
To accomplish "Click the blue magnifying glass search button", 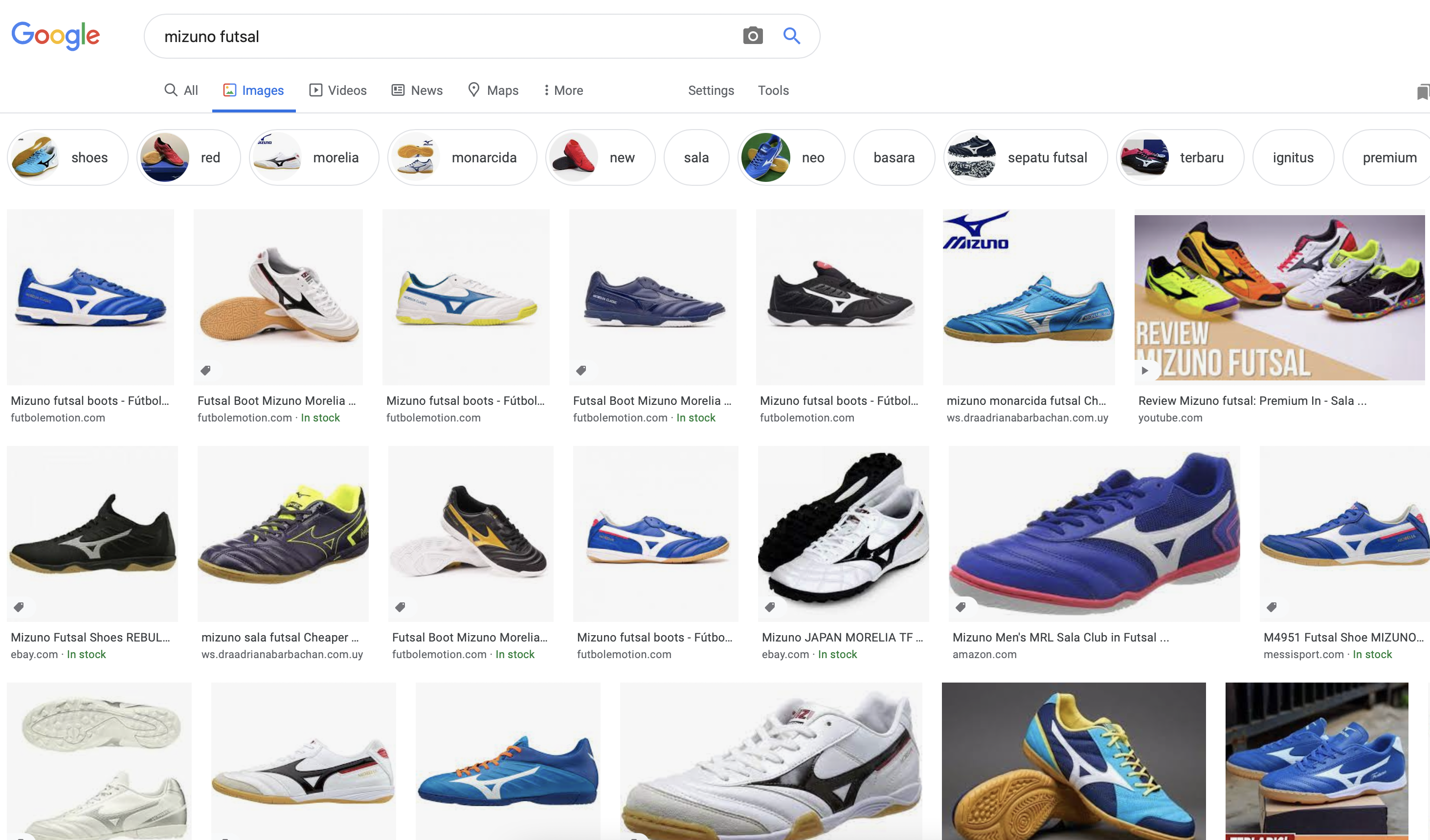I will click(792, 36).
